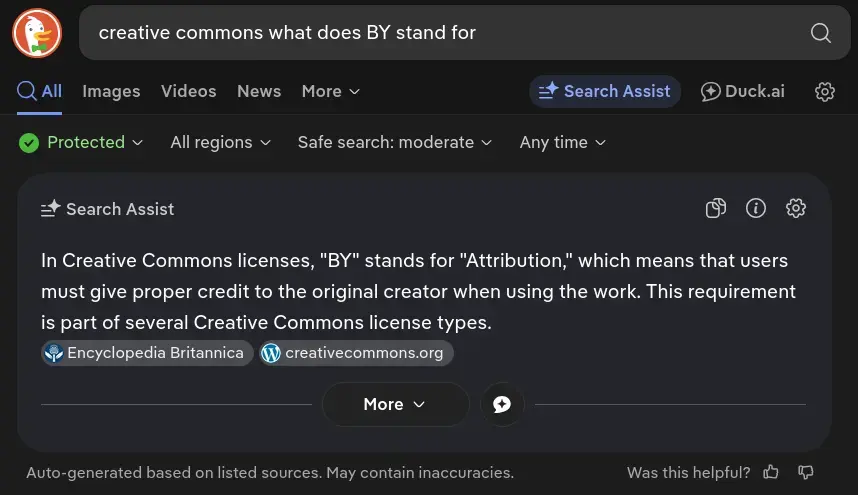Toggle the Search Assist button
Viewport: 858px width, 495px height.
point(605,91)
